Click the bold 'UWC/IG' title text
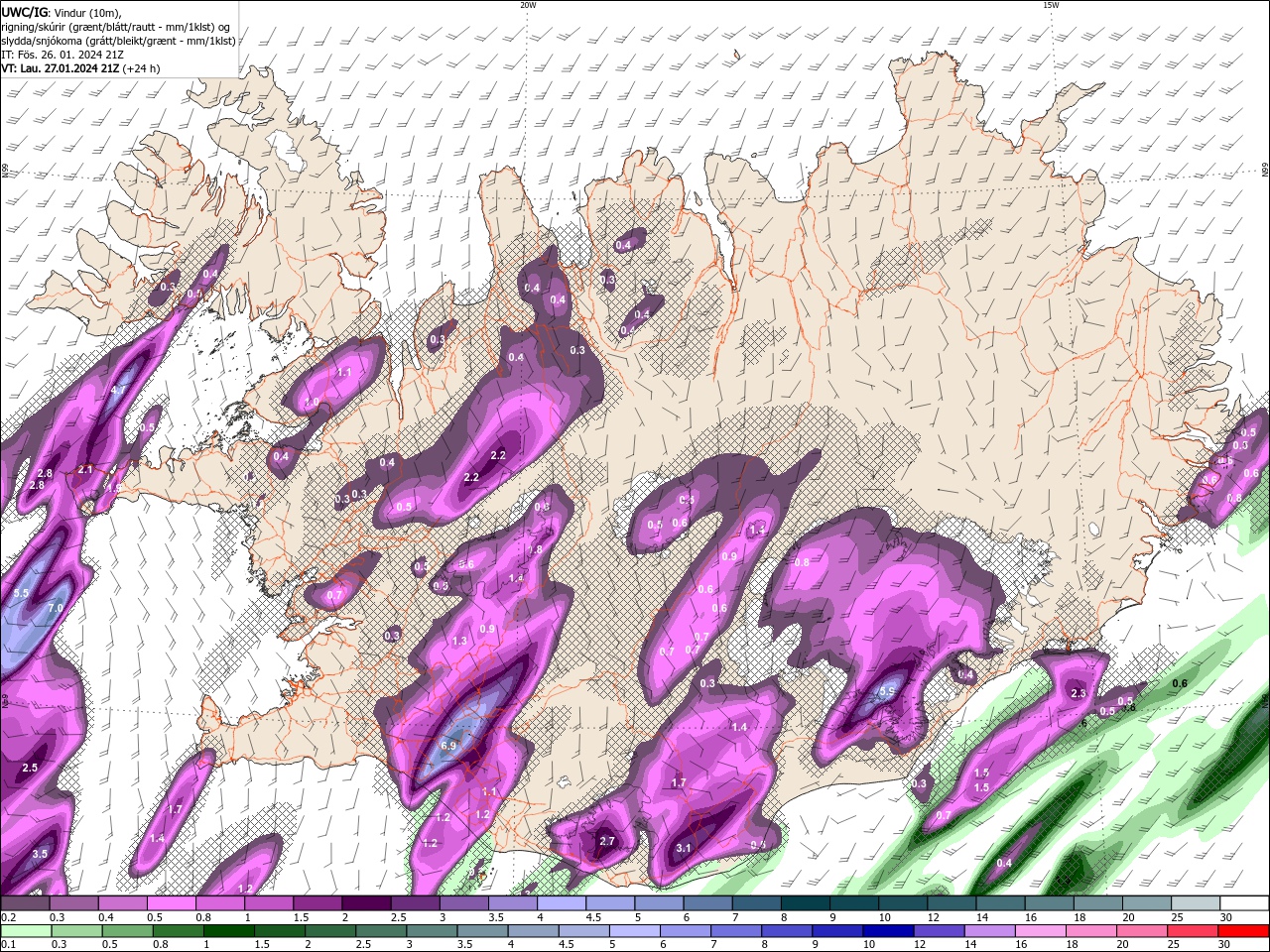 coord(24,11)
